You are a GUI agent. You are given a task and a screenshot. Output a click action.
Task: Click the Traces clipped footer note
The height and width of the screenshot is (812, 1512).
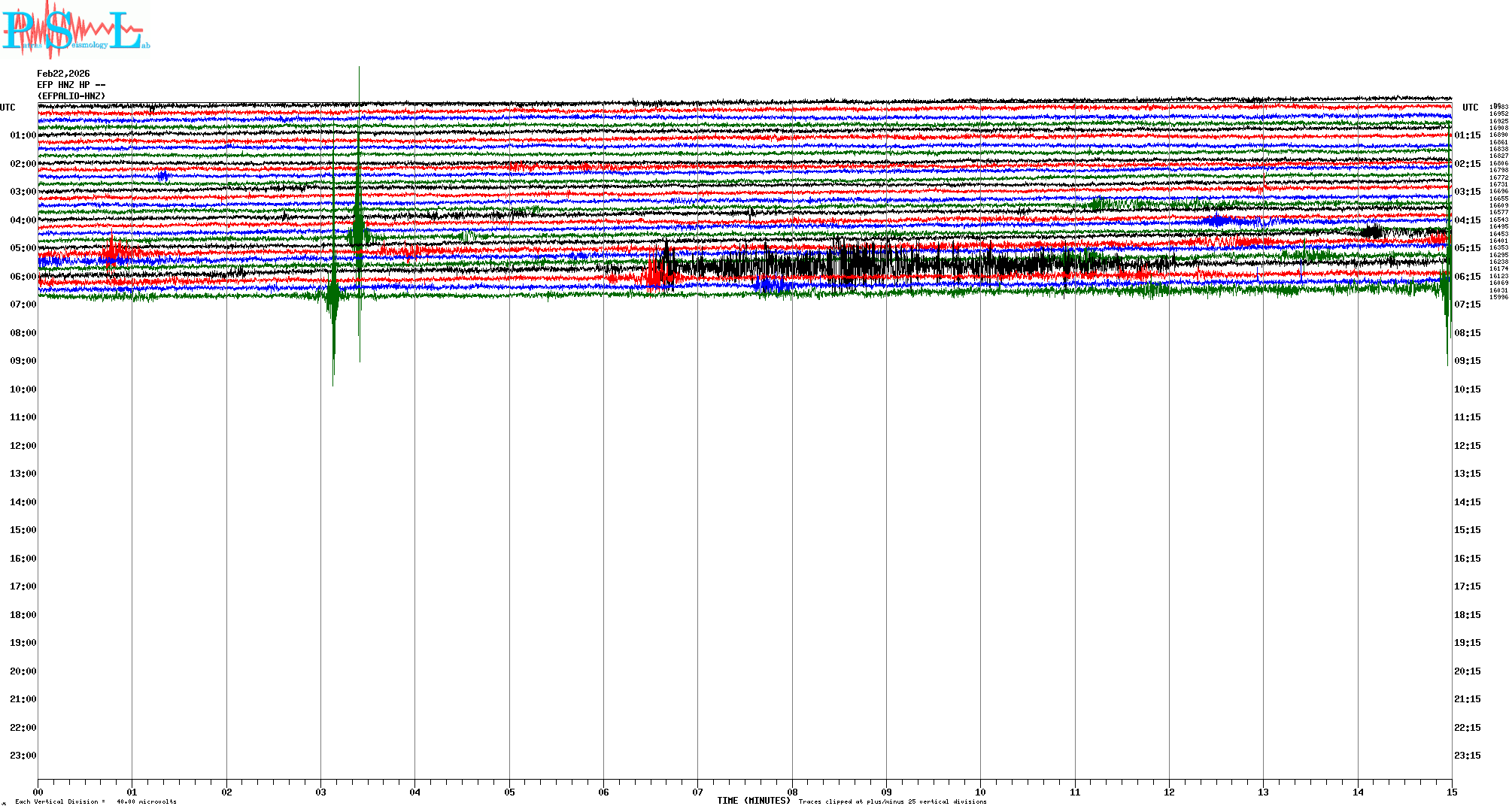tap(892, 801)
